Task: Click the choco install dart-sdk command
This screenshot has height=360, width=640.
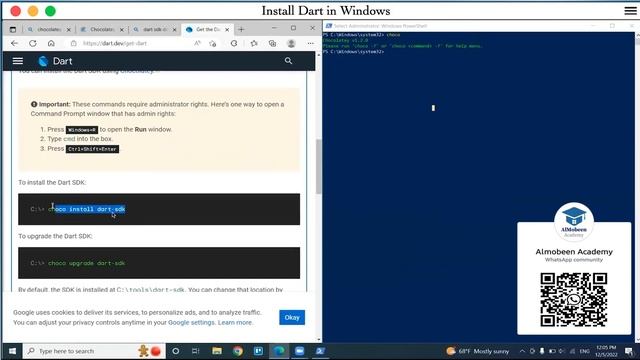Action: pyautogui.click(x=87, y=209)
